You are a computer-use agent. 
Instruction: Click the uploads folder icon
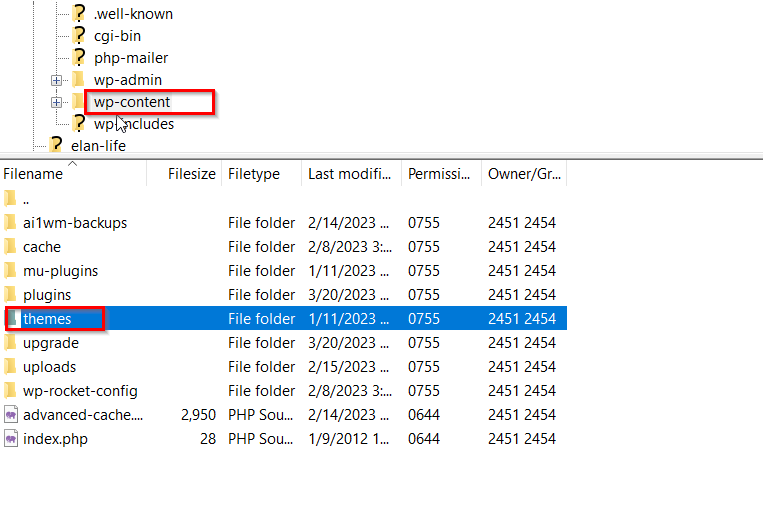(x=10, y=367)
